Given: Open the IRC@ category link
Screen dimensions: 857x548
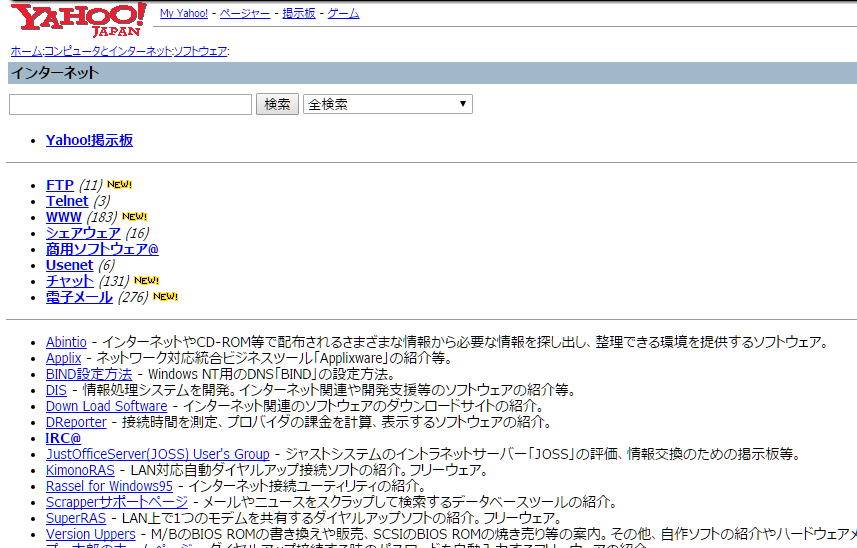Looking at the screenshot, I should click(x=63, y=438).
